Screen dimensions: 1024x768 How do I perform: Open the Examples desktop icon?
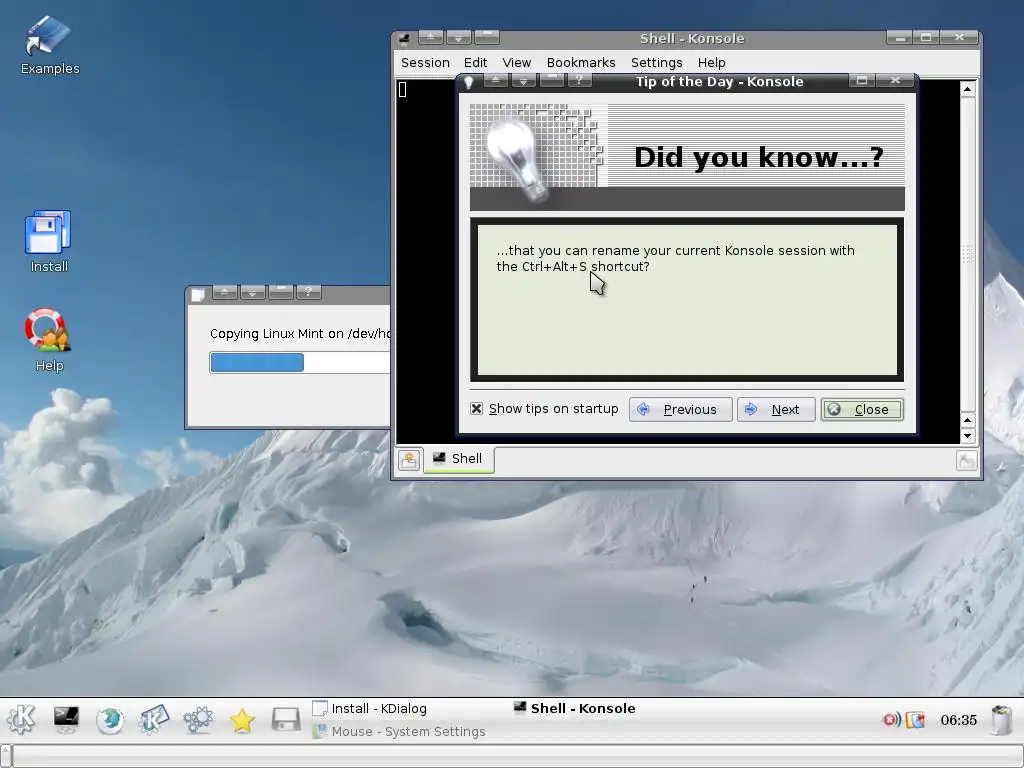point(48,44)
